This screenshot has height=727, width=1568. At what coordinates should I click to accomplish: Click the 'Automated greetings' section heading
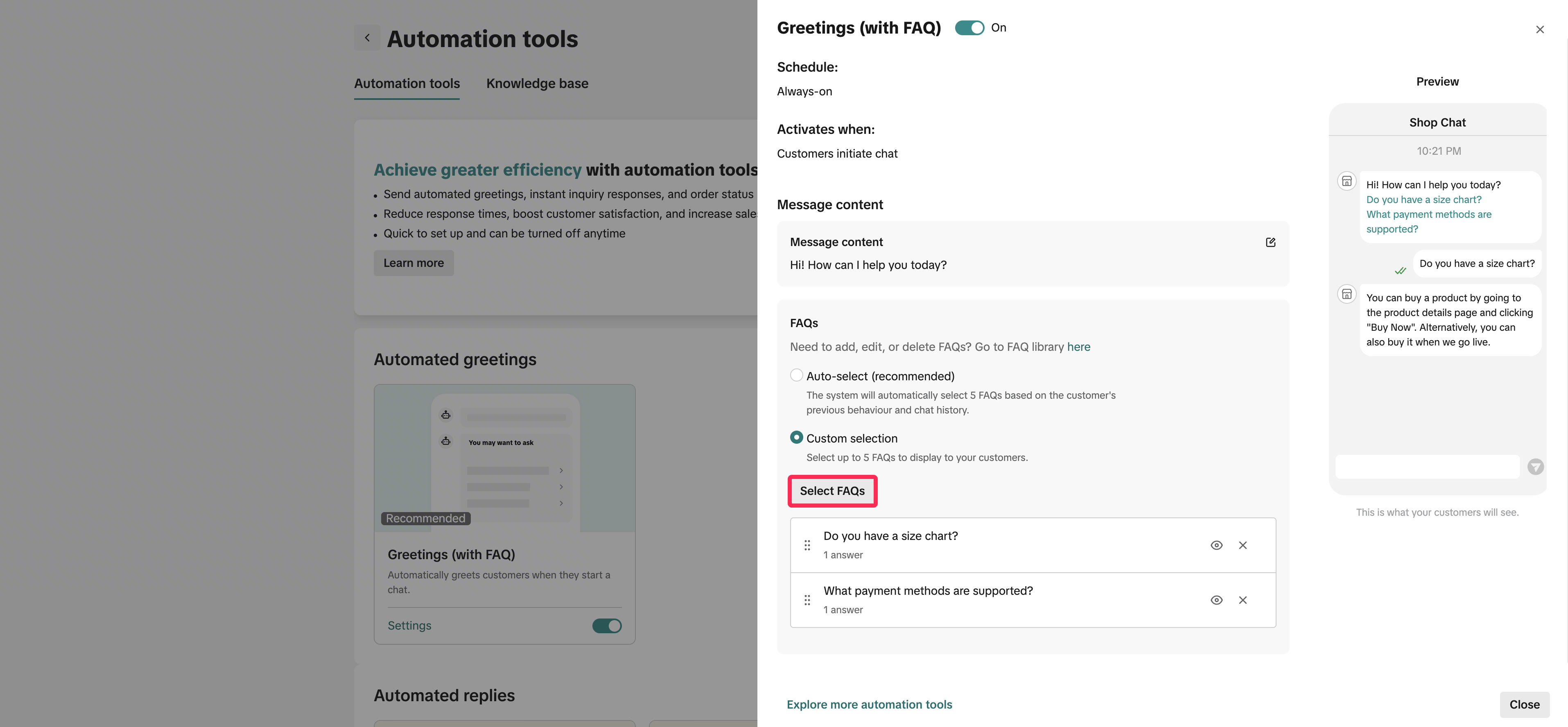pyautogui.click(x=455, y=359)
